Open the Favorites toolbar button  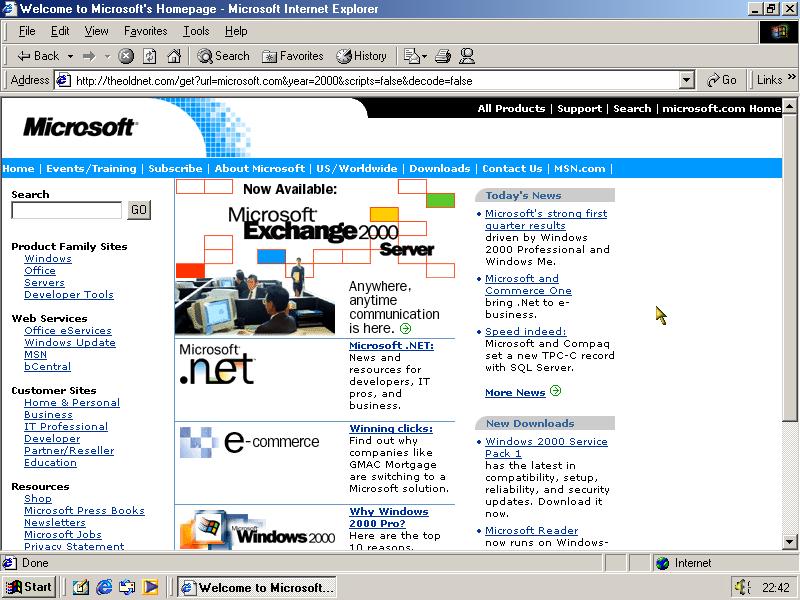292,56
